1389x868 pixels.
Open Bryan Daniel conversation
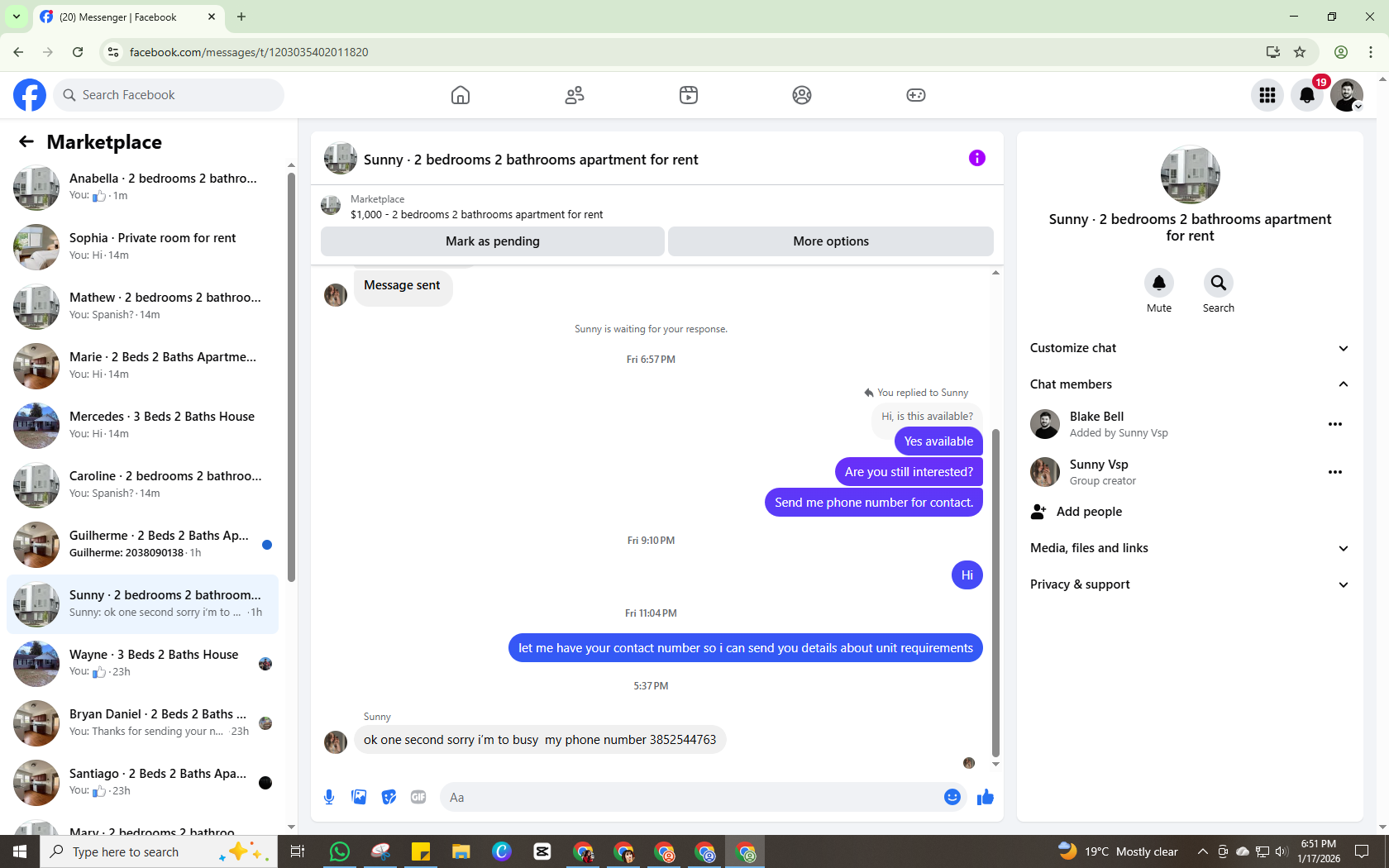click(x=143, y=723)
